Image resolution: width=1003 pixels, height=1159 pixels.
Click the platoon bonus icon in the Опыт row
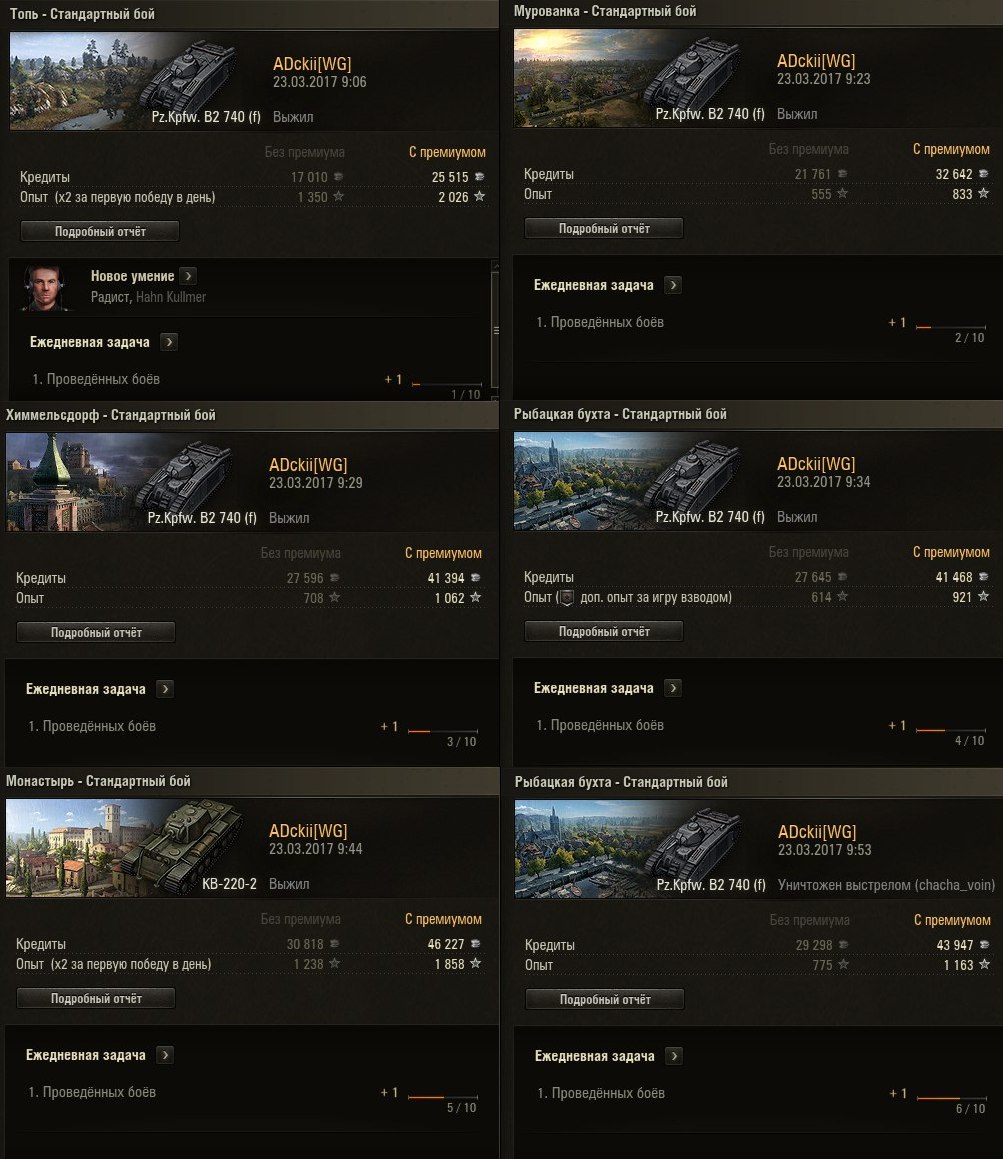[566, 597]
